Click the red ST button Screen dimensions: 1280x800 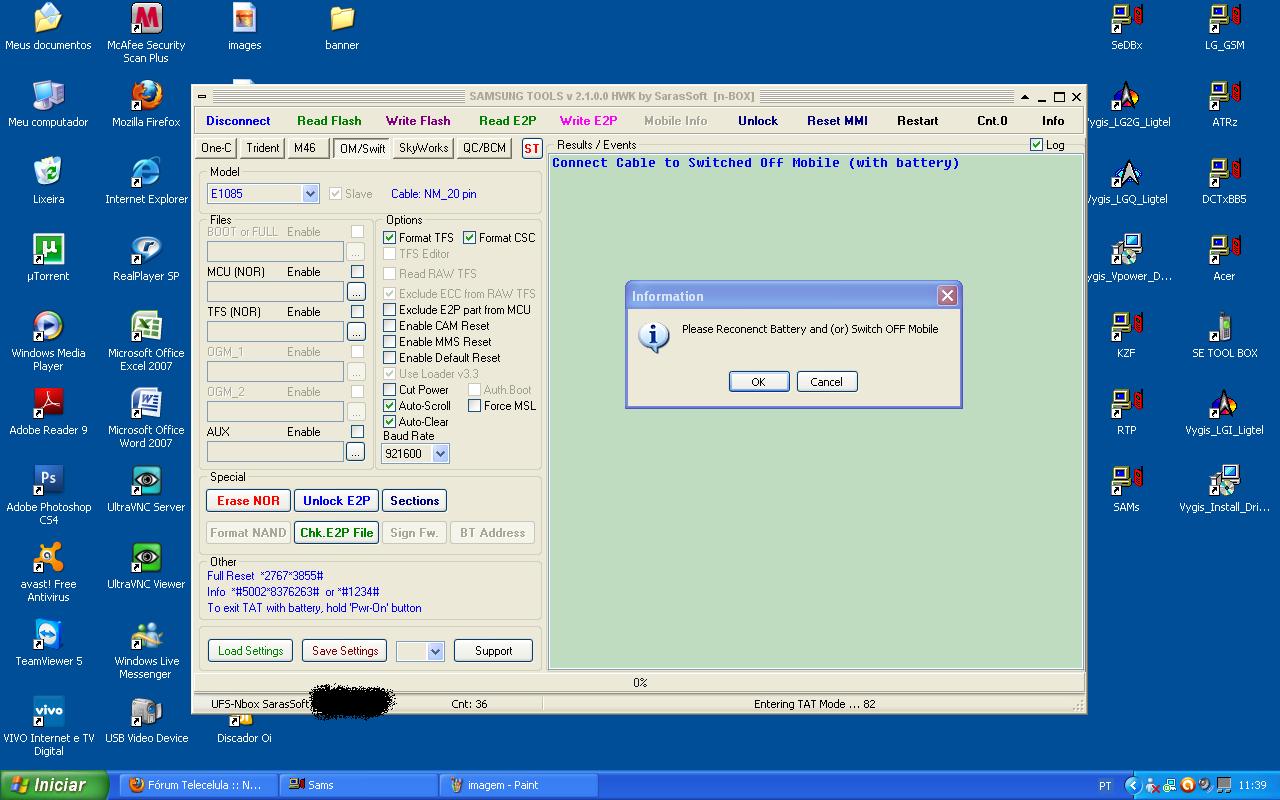(x=531, y=149)
